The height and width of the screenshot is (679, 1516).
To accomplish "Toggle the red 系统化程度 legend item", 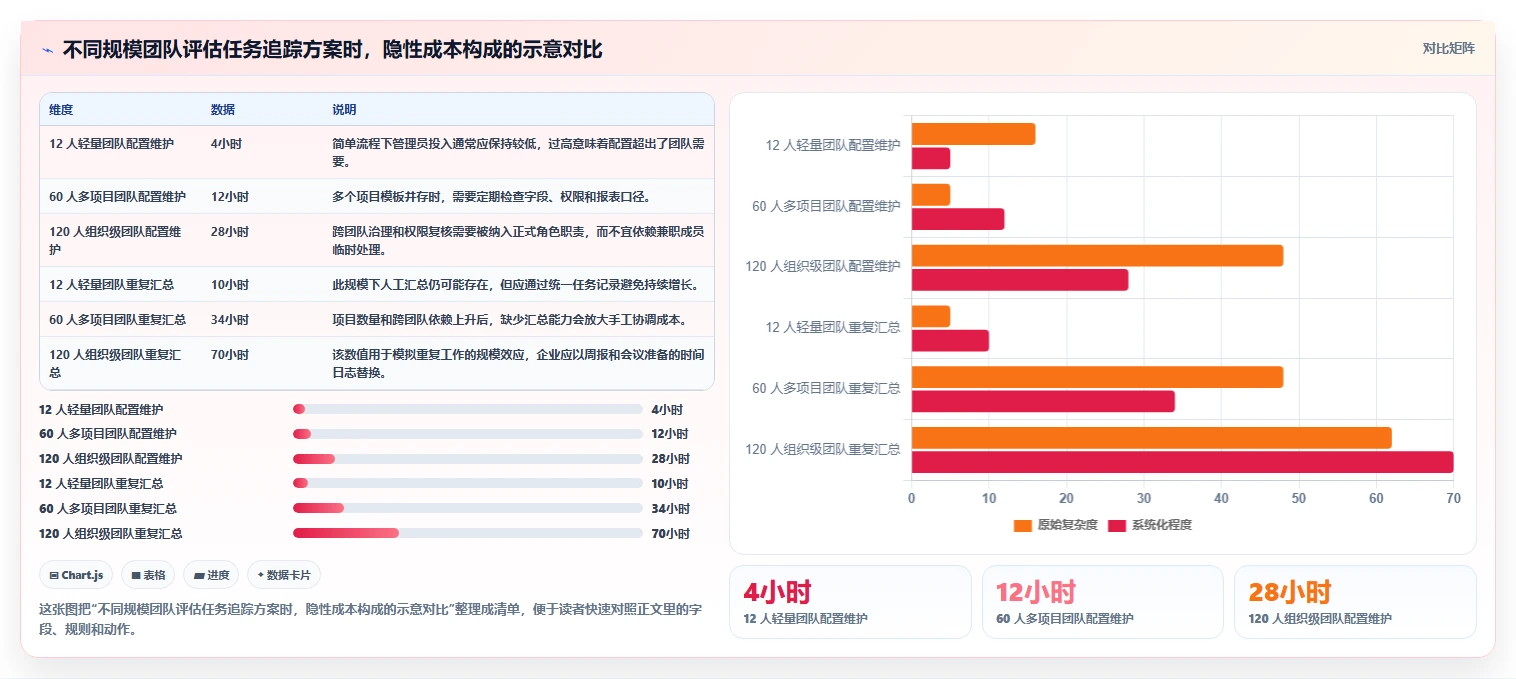I will pos(1150,525).
